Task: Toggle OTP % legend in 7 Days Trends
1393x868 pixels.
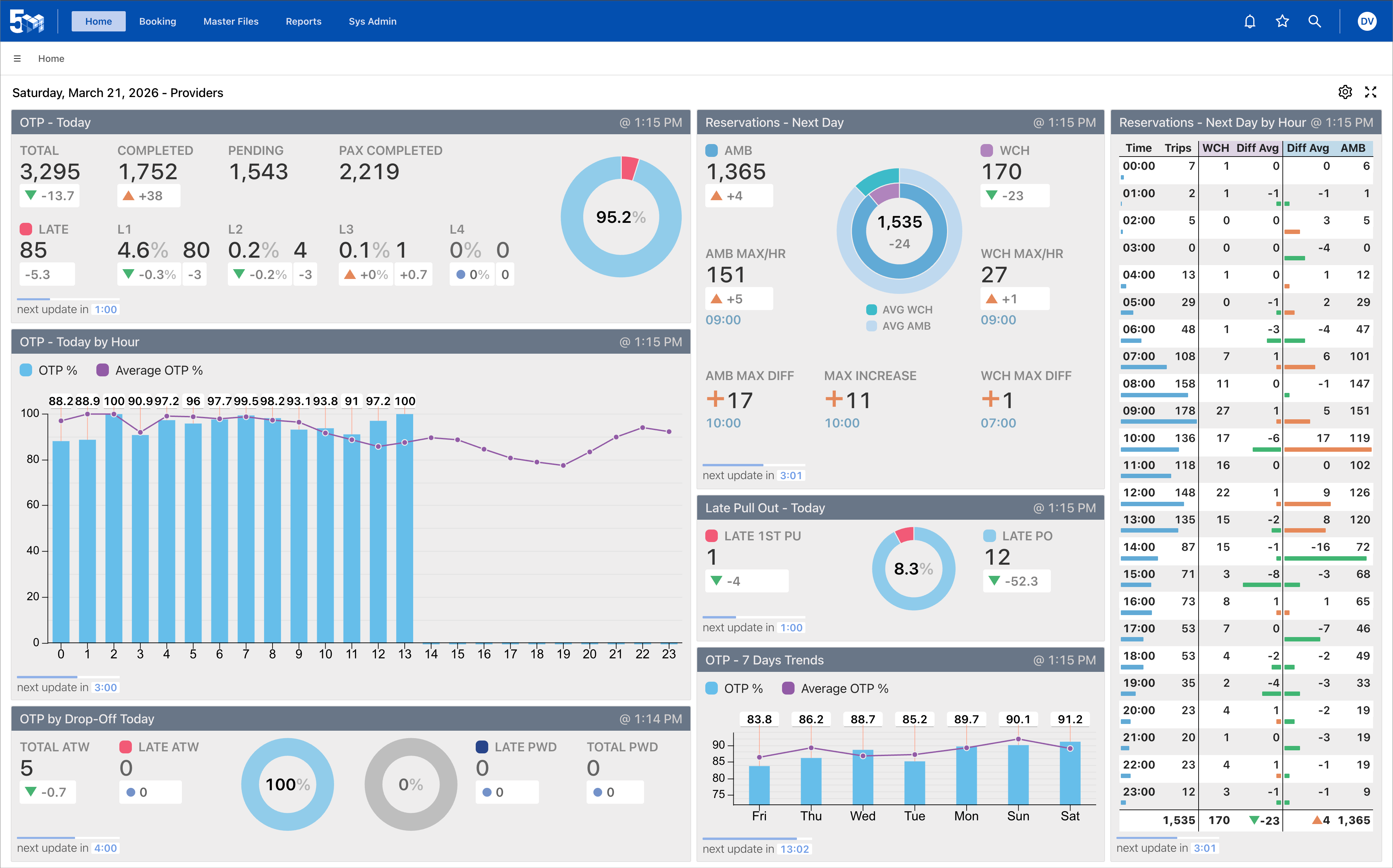Action: 734,688
